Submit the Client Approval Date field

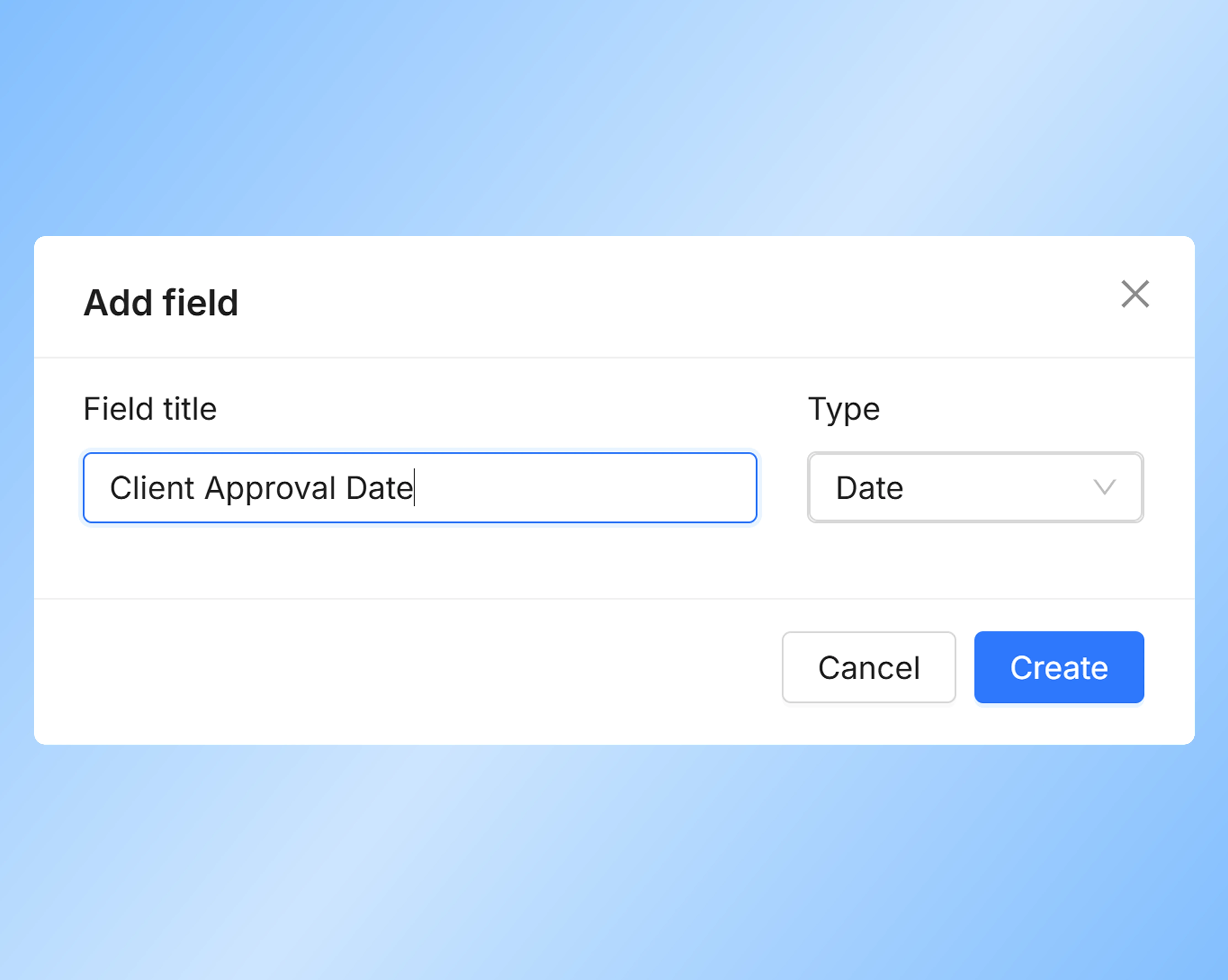[1058, 667]
